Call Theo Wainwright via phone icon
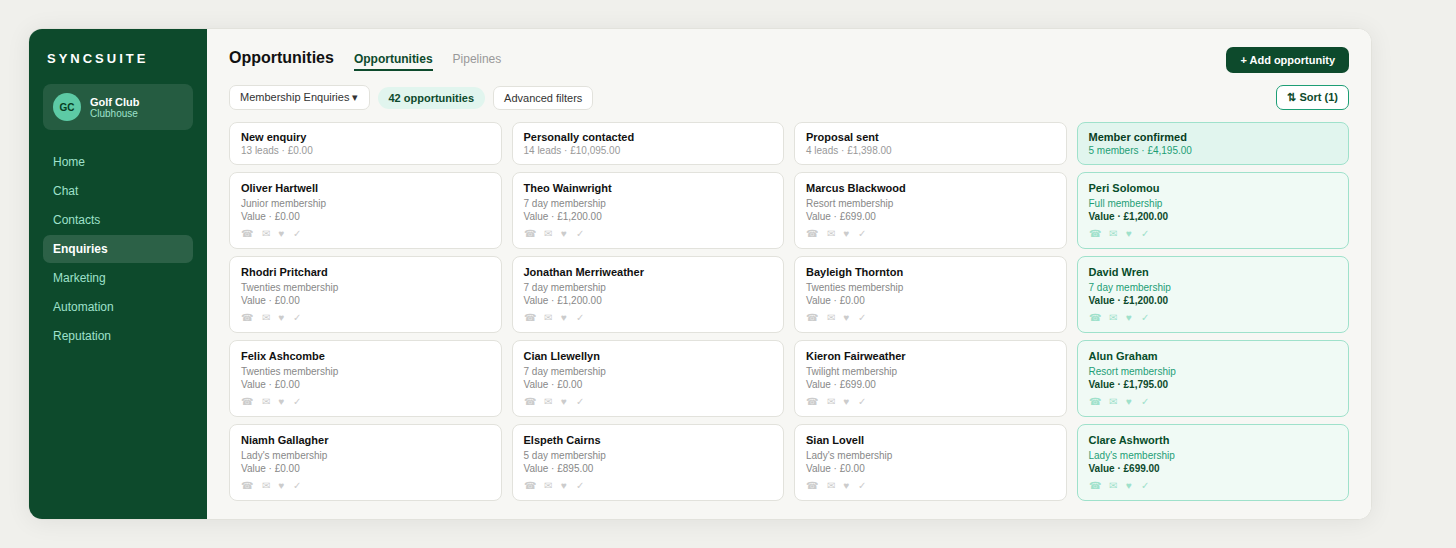1456x548 pixels. pos(530,233)
